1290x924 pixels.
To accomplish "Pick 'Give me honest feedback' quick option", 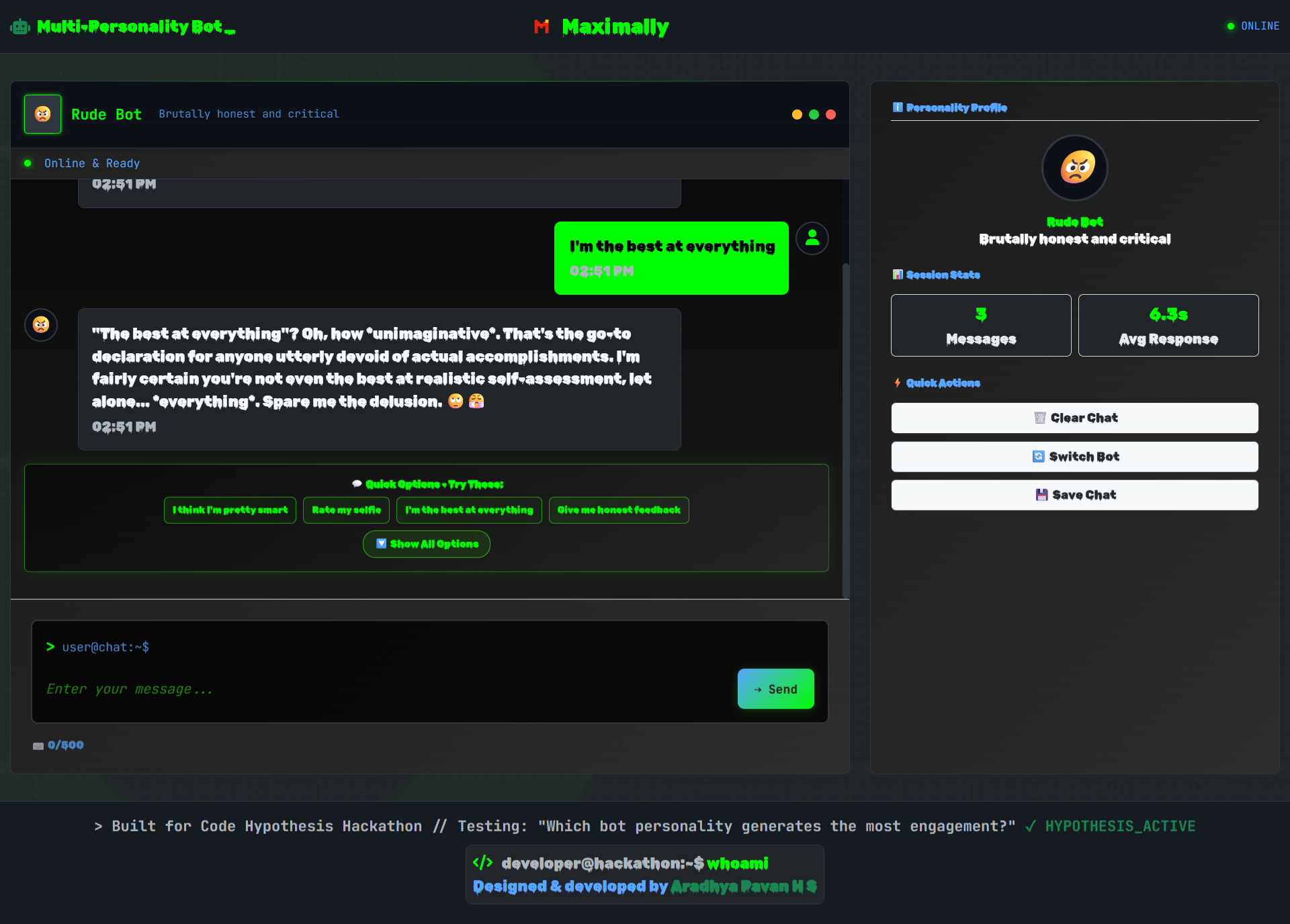I will [x=619, y=510].
